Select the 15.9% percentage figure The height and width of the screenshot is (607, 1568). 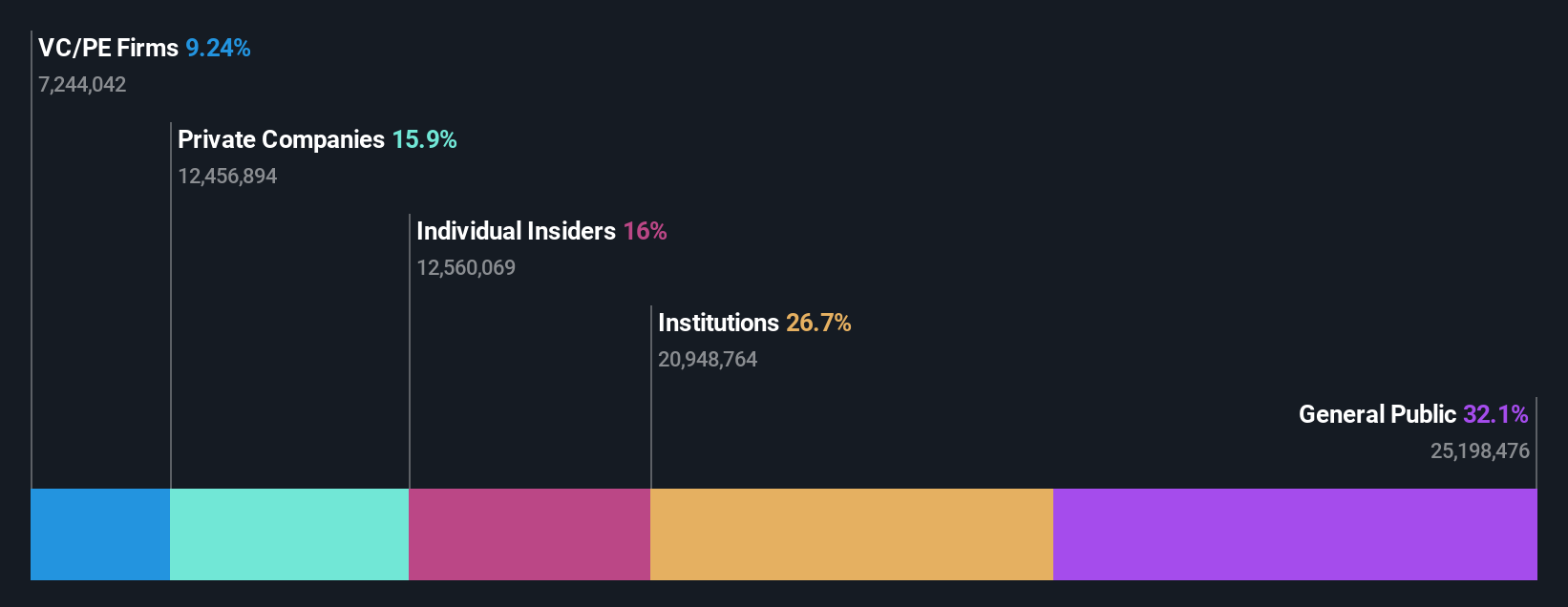424,139
